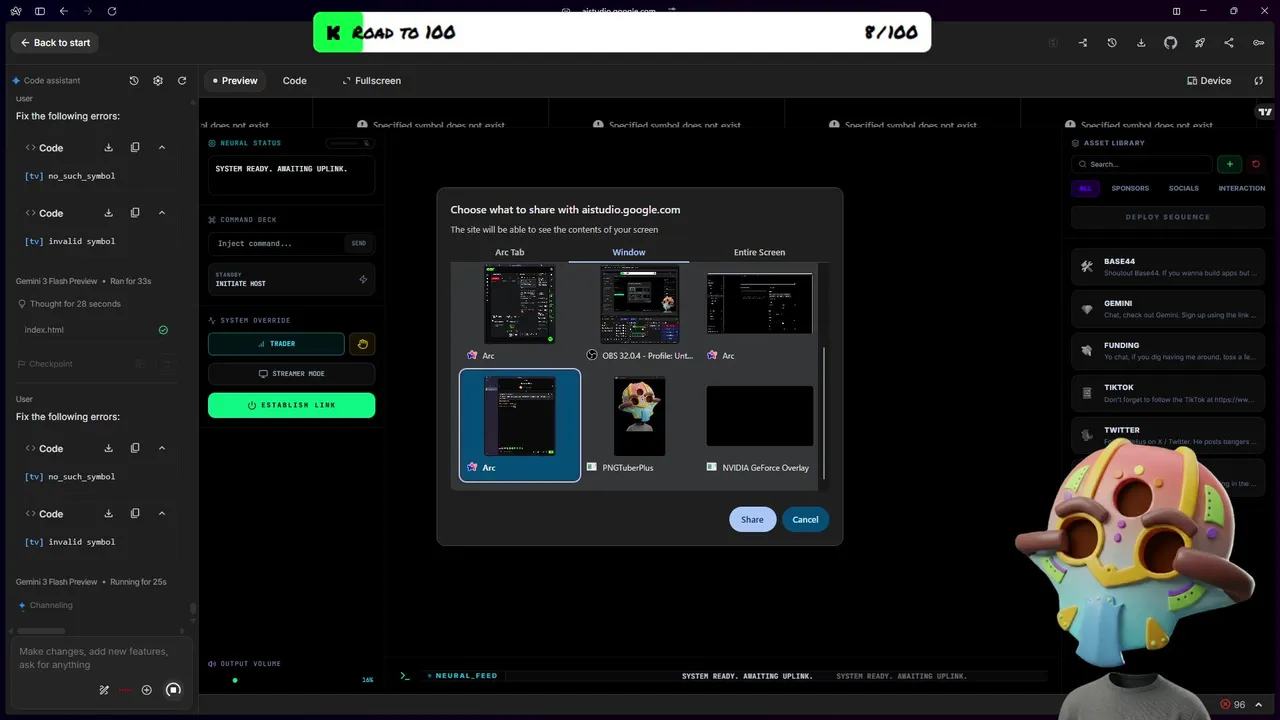Filter Asset Library by SPONSORS

click(1130, 188)
